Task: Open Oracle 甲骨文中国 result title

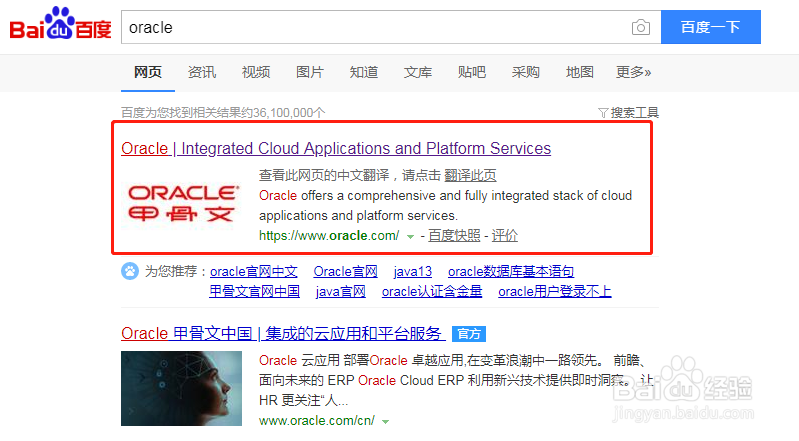Action: [x=283, y=333]
